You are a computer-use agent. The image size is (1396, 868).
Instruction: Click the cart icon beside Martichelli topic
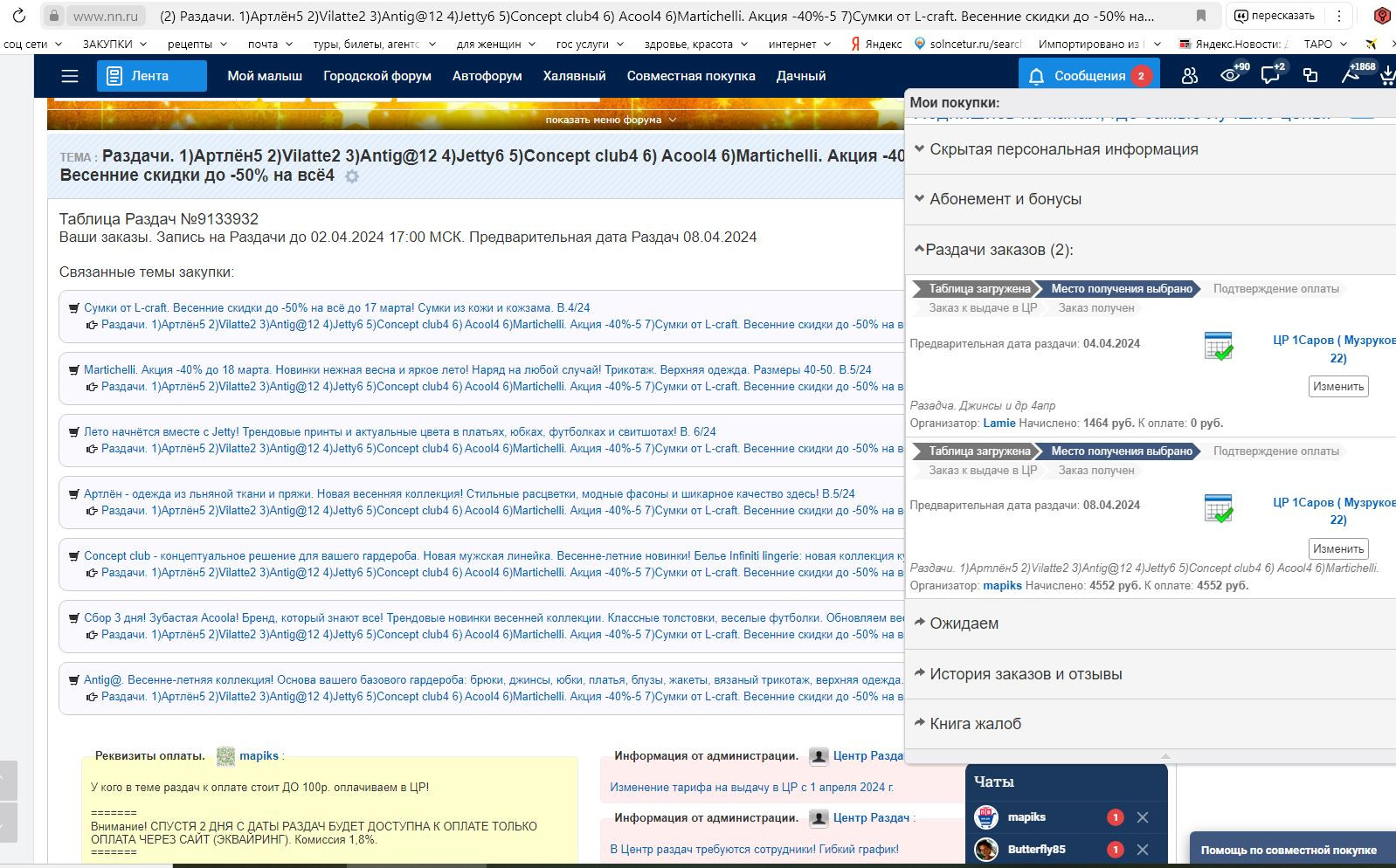[74, 370]
